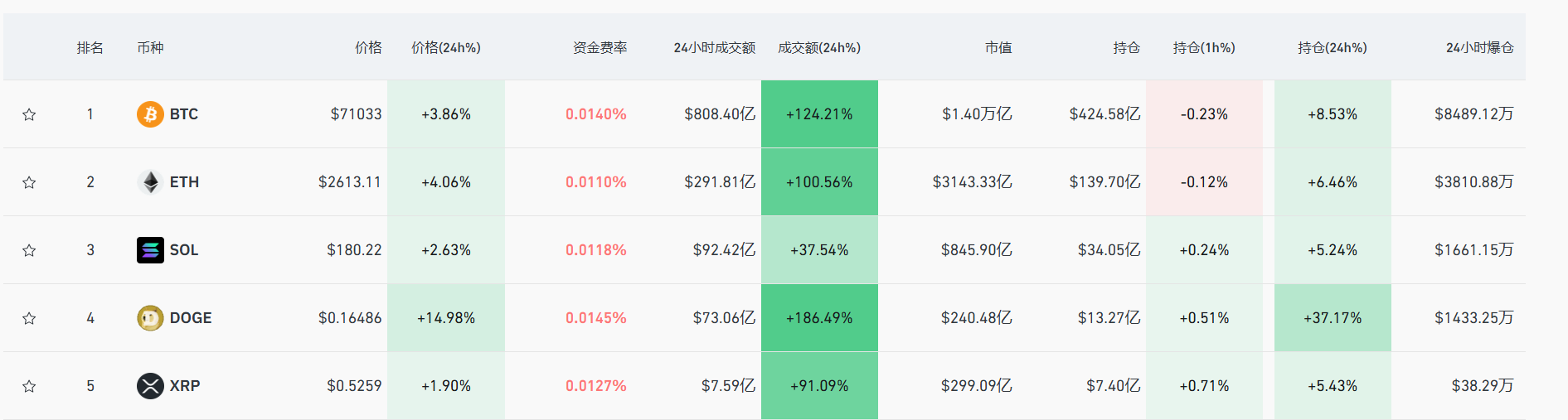Image resolution: width=1568 pixels, height=420 pixels.
Task: Favorite DOGE with its star icon
Action: [29, 318]
